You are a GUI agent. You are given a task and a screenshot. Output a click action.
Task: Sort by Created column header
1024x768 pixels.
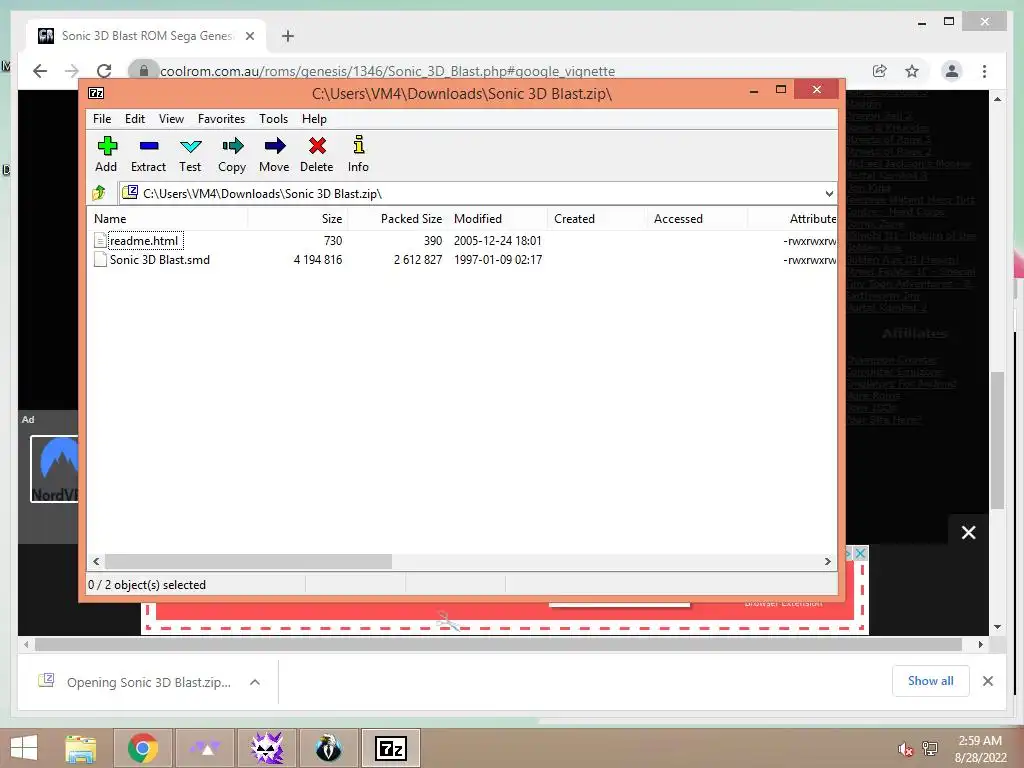pos(597,219)
